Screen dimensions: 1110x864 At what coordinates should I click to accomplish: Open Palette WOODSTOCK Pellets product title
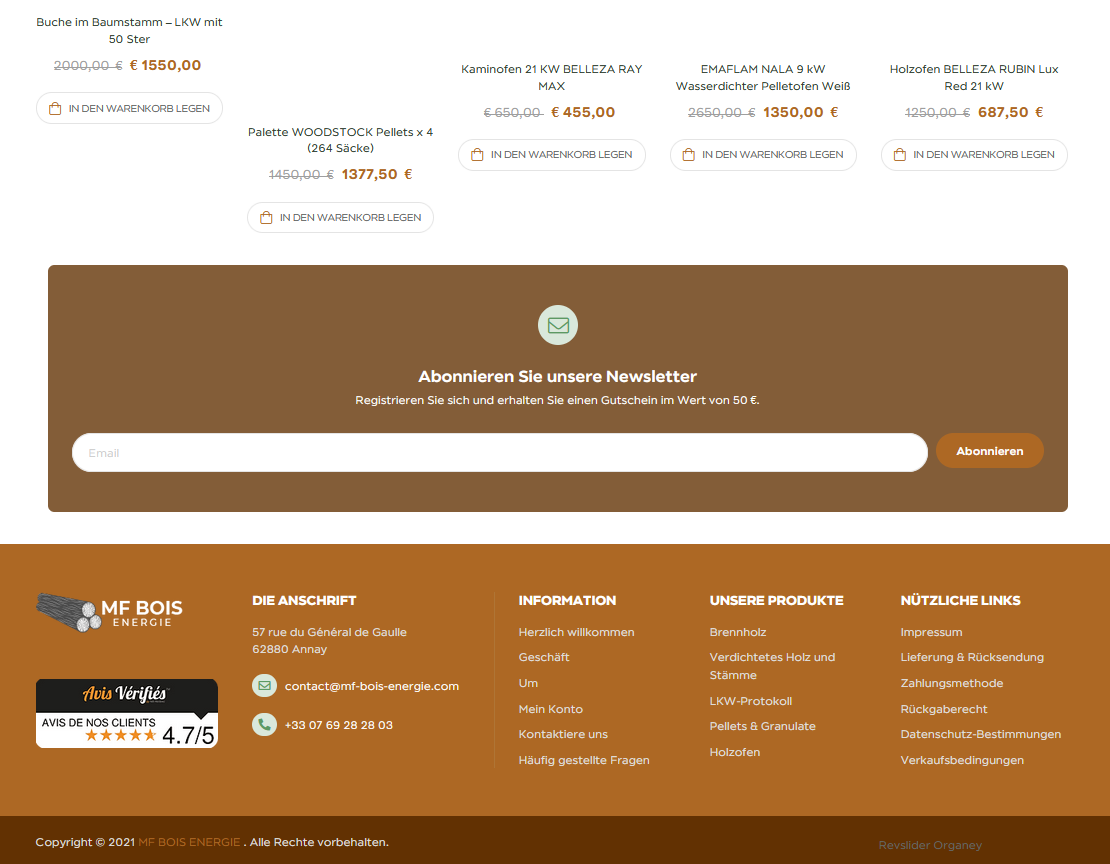pos(340,140)
